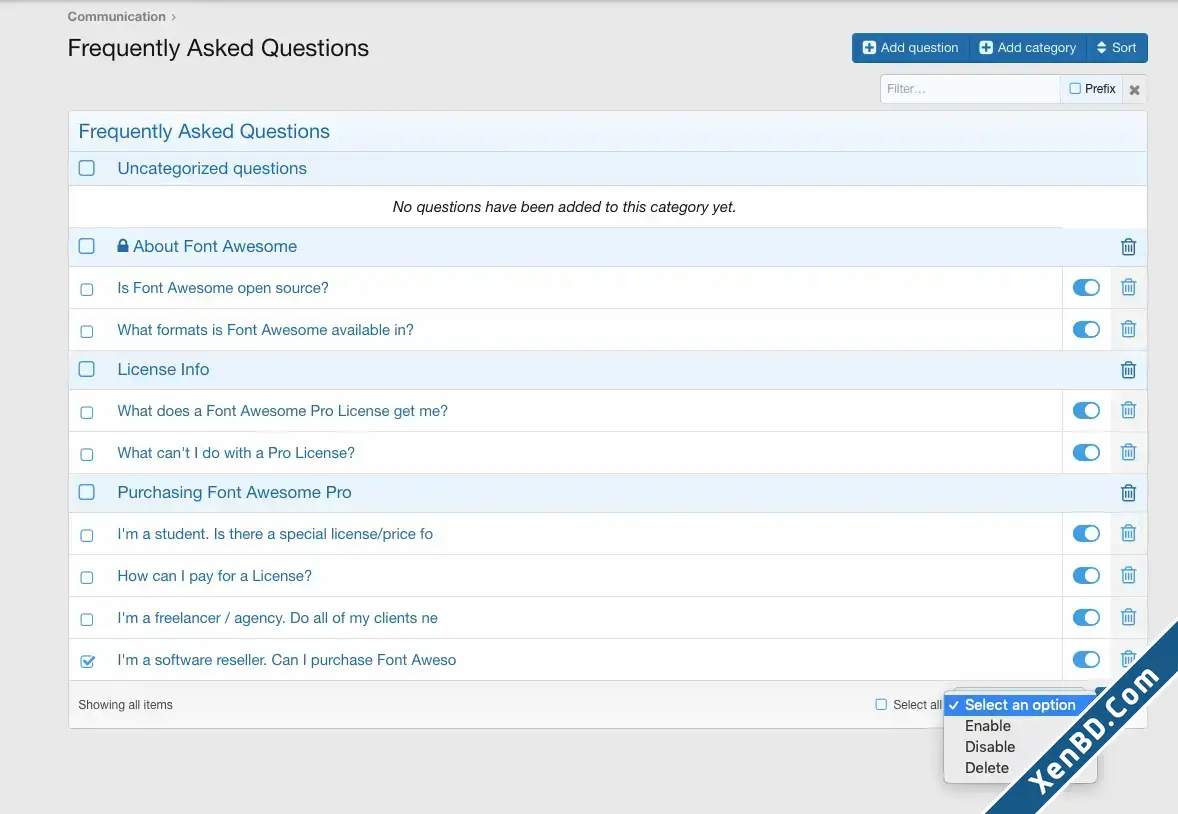Focus the Filter input field
The width and height of the screenshot is (1178, 814).
(970, 89)
